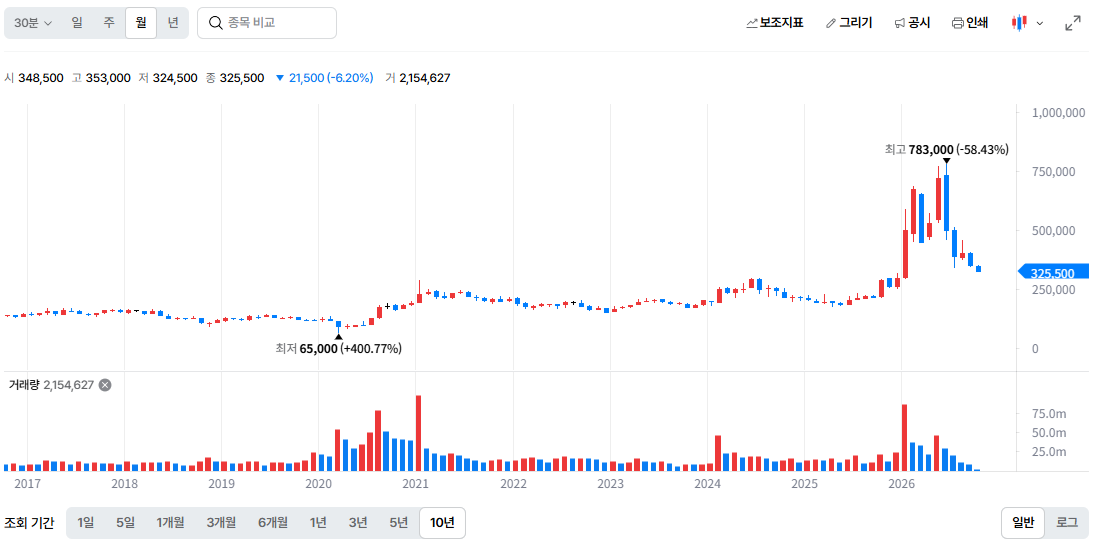Image resolution: width=1097 pixels, height=549 pixels.
Task: Click the 2026 year axis label
Action: 901,483
